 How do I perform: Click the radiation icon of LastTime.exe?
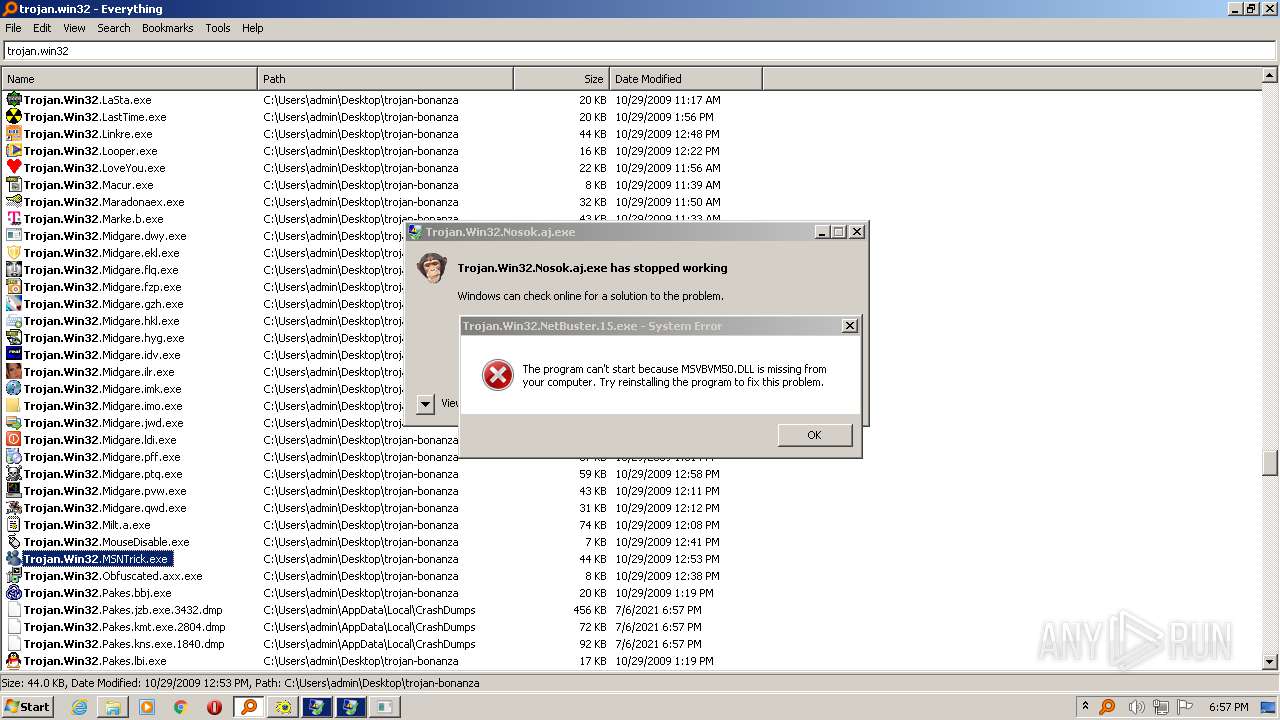[x=14, y=117]
